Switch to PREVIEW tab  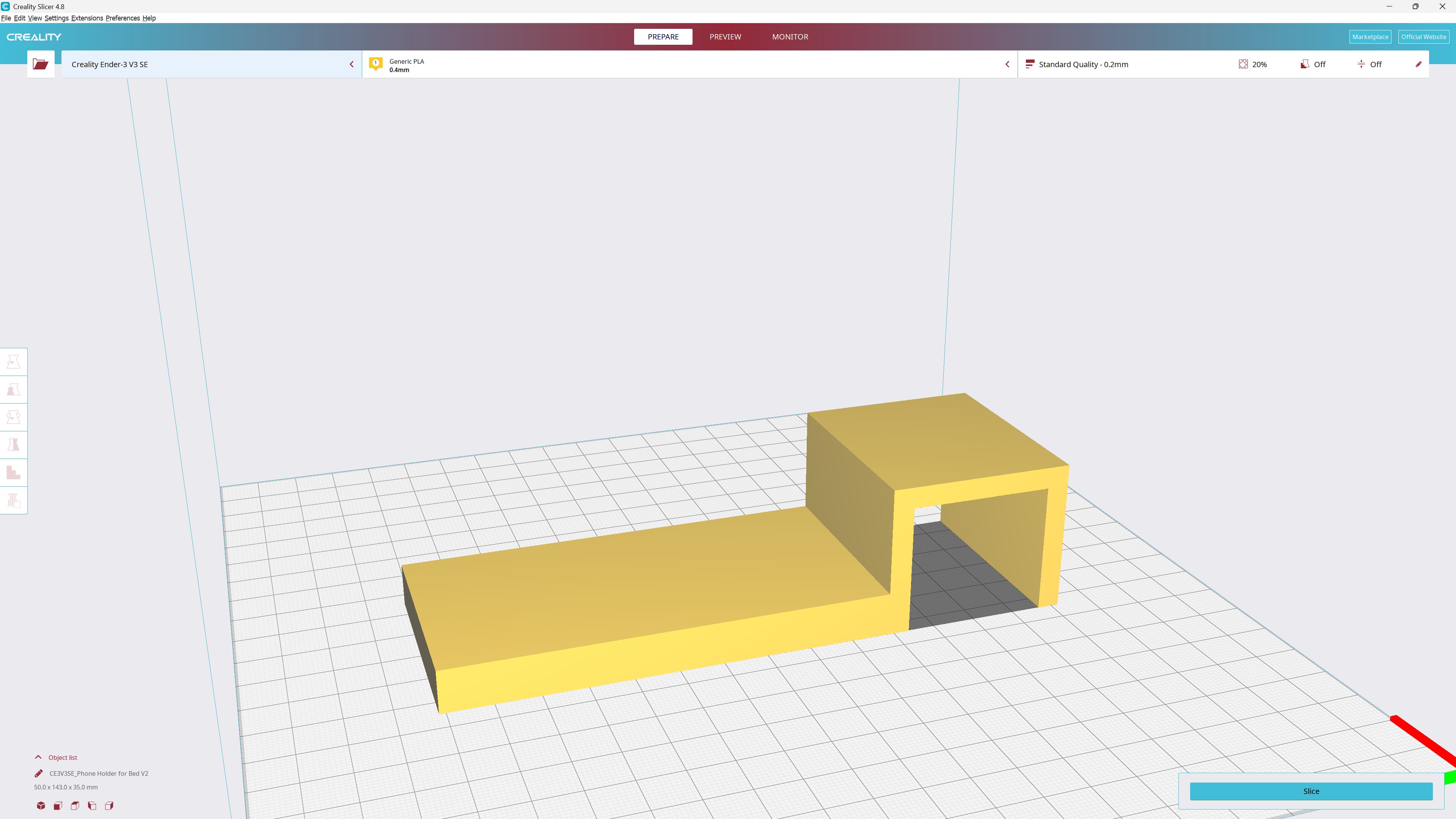tap(725, 37)
